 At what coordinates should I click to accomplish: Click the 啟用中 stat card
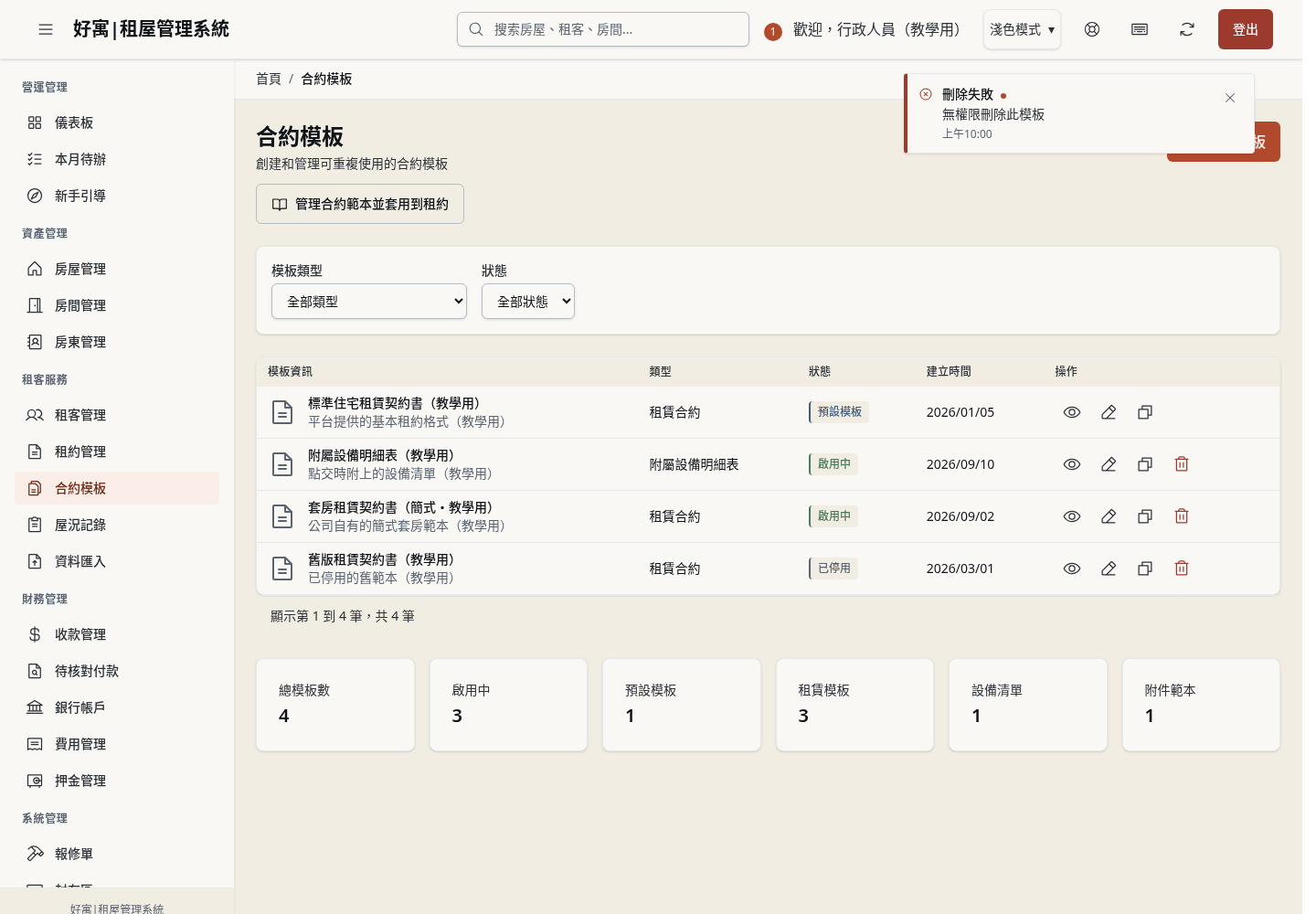coord(508,705)
